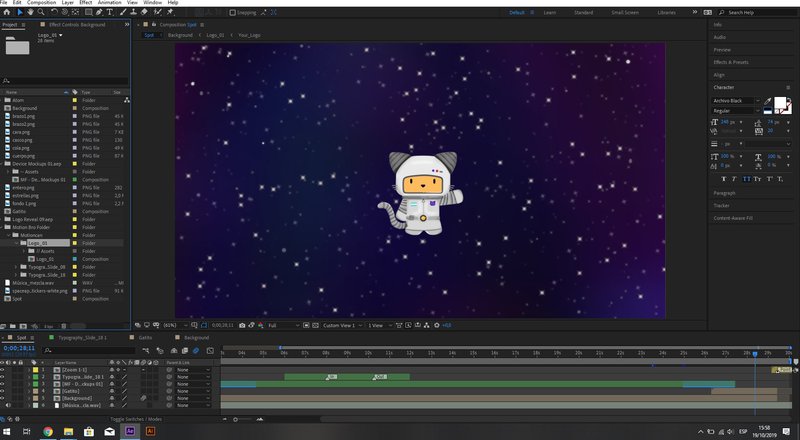Click Background in composition breadcrumb
The height and width of the screenshot is (440, 800).
(x=180, y=35)
